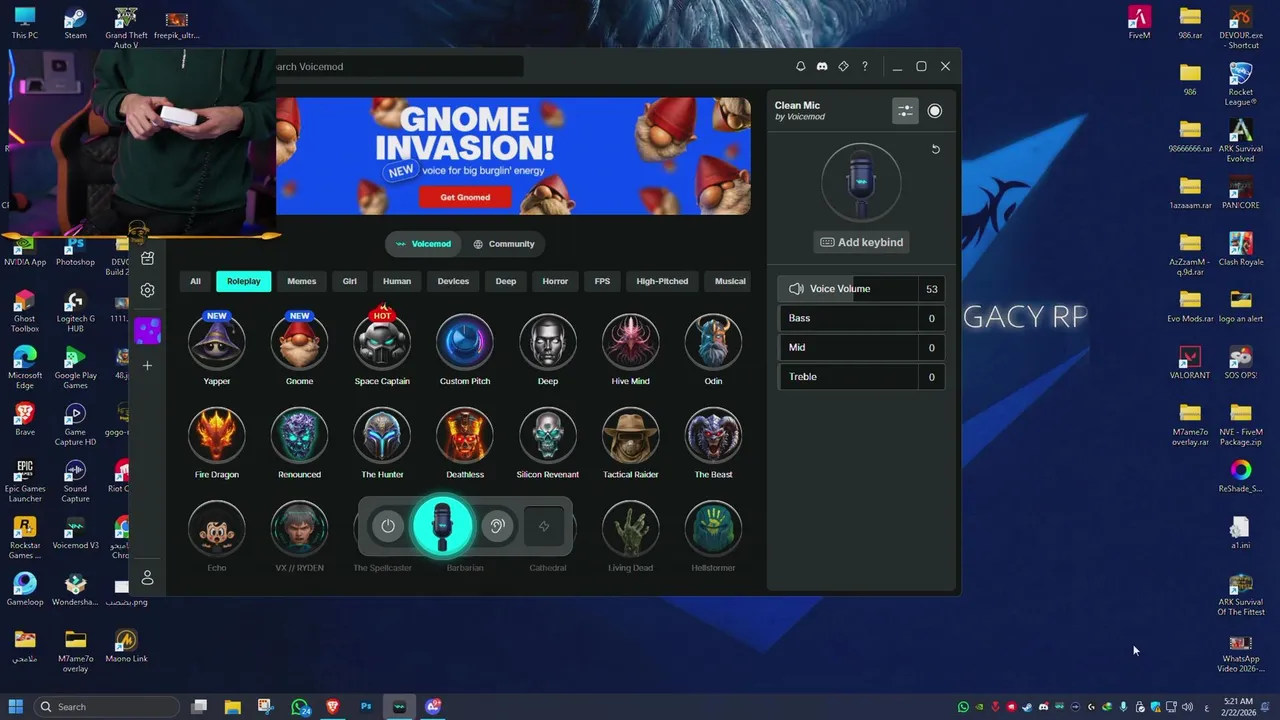The width and height of the screenshot is (1280, 720).
Task: Filter voices by Devices category
Action: [453, 281]
